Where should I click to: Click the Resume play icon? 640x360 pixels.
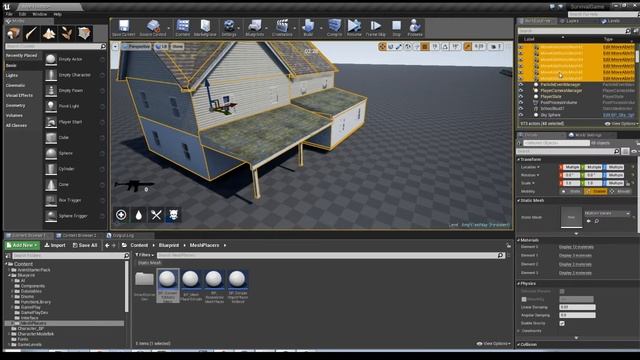(354, 27)
